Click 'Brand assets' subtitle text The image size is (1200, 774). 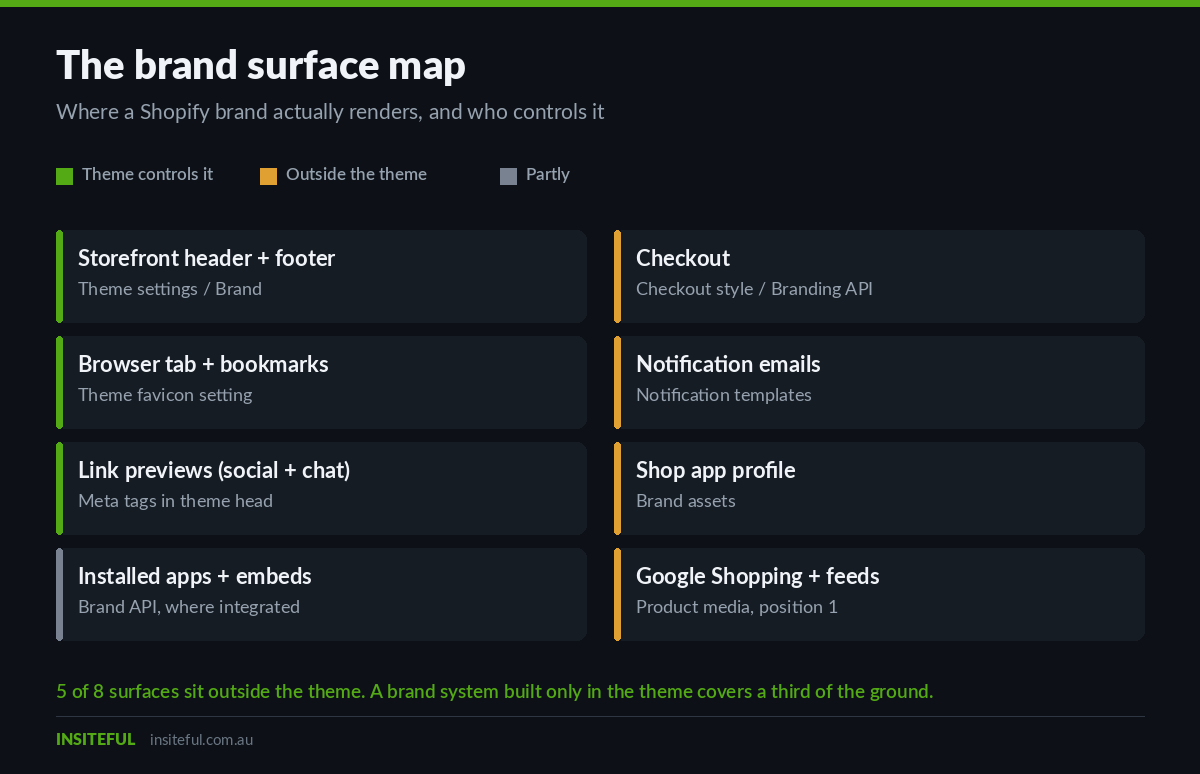686,501
